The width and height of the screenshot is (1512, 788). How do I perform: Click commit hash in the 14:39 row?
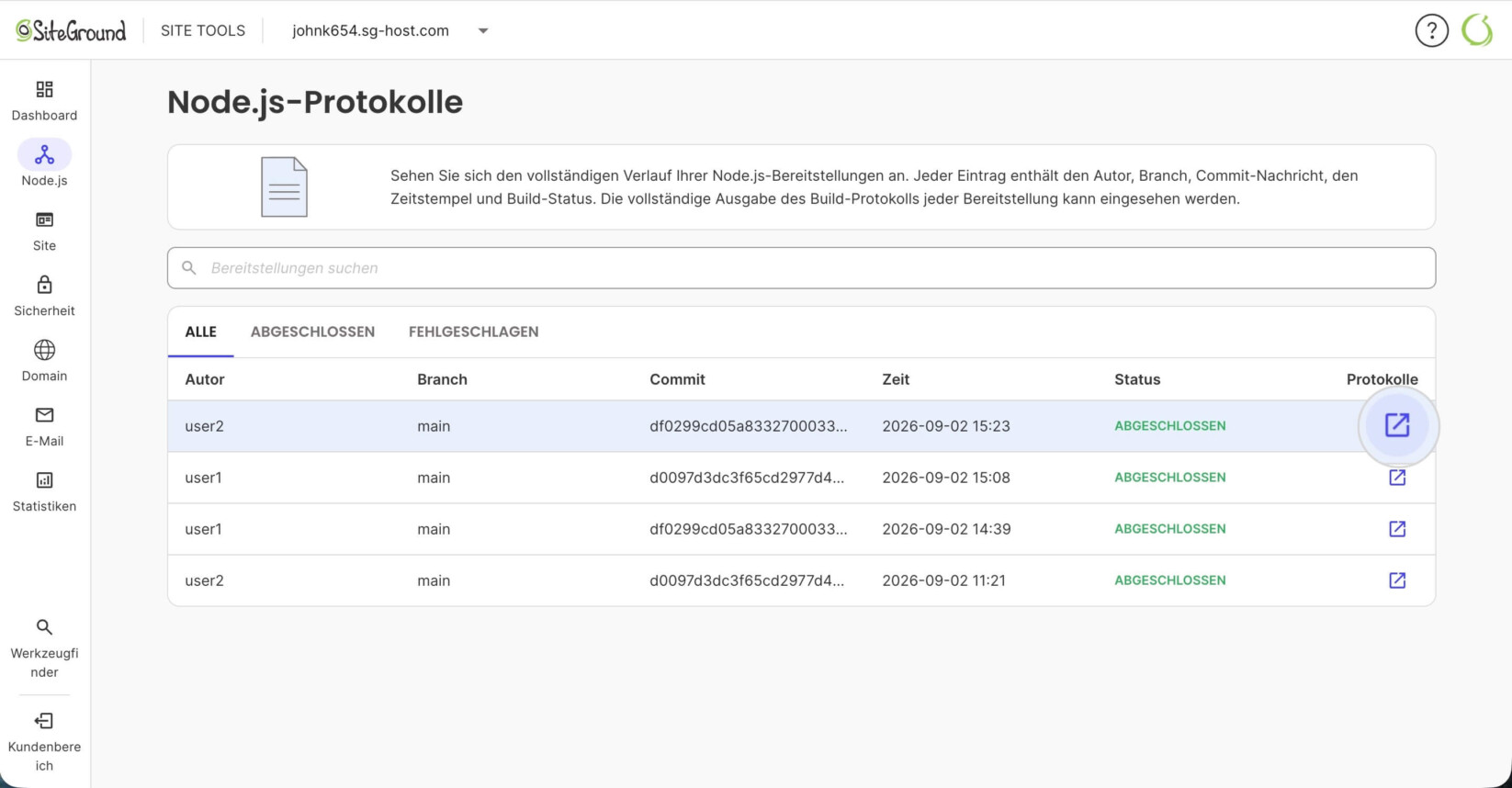click(x=748, y=529)
